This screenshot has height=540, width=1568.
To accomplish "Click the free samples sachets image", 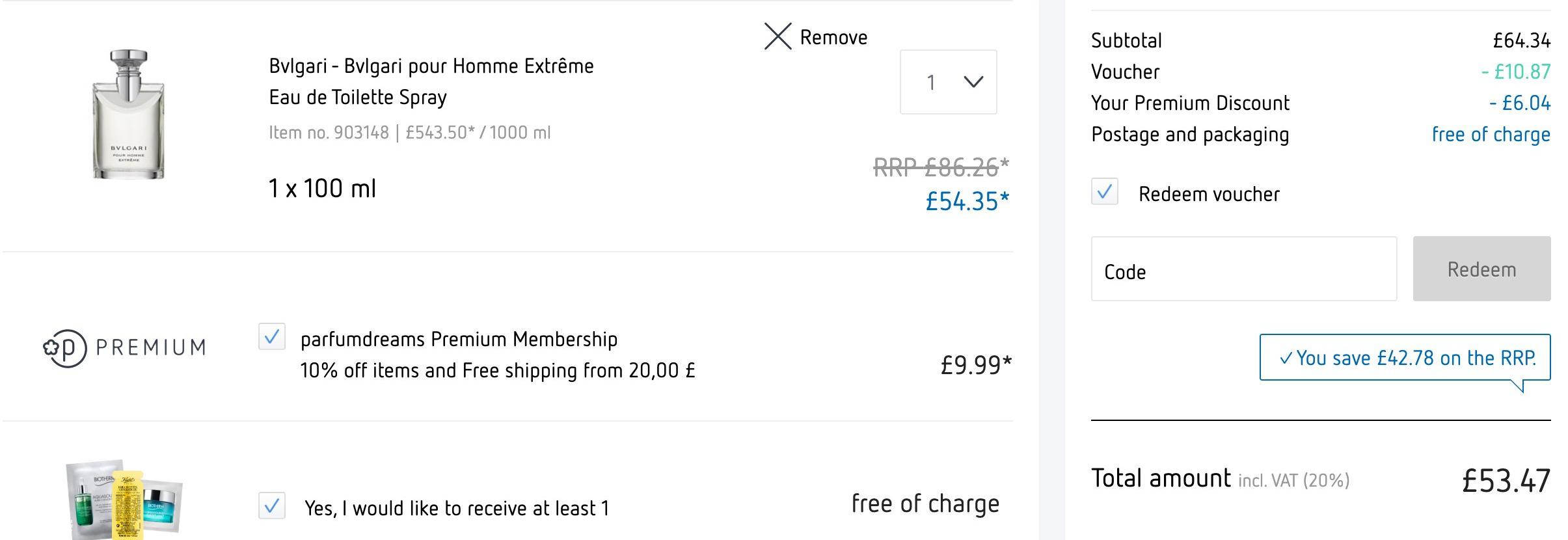I will [124, 500].
